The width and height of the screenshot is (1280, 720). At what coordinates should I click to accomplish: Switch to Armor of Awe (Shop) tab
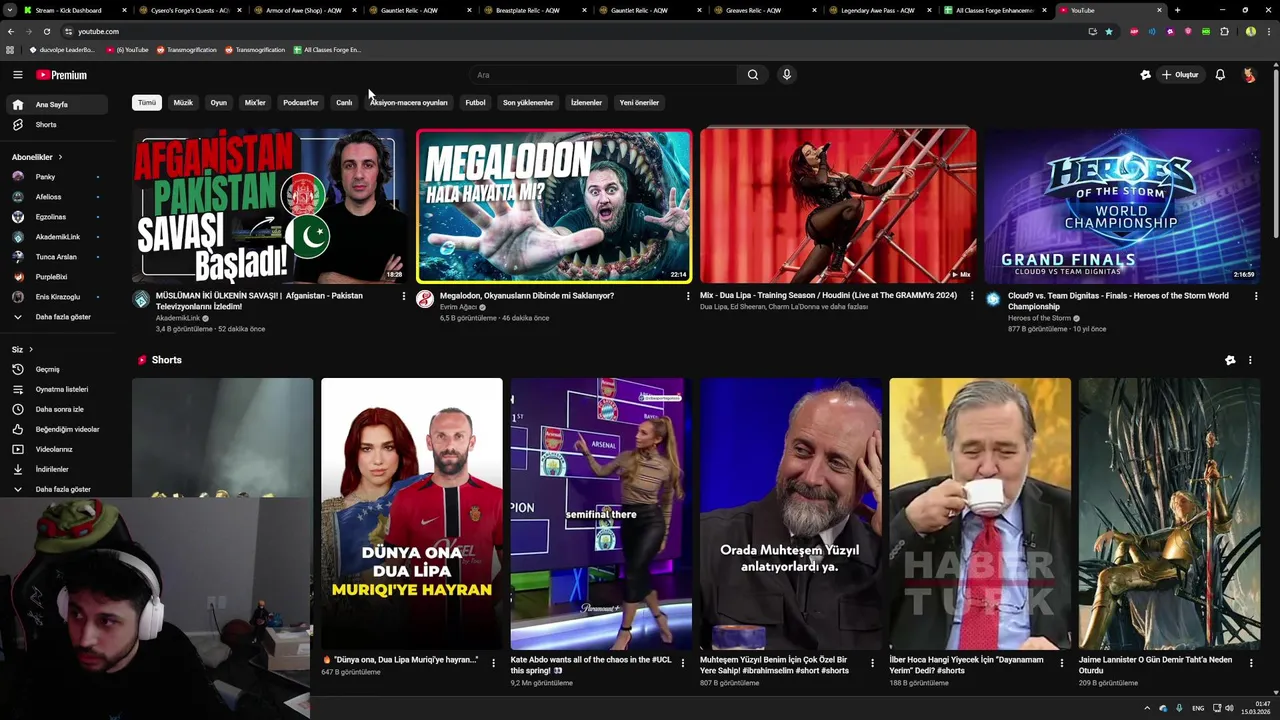coord(304,10)
